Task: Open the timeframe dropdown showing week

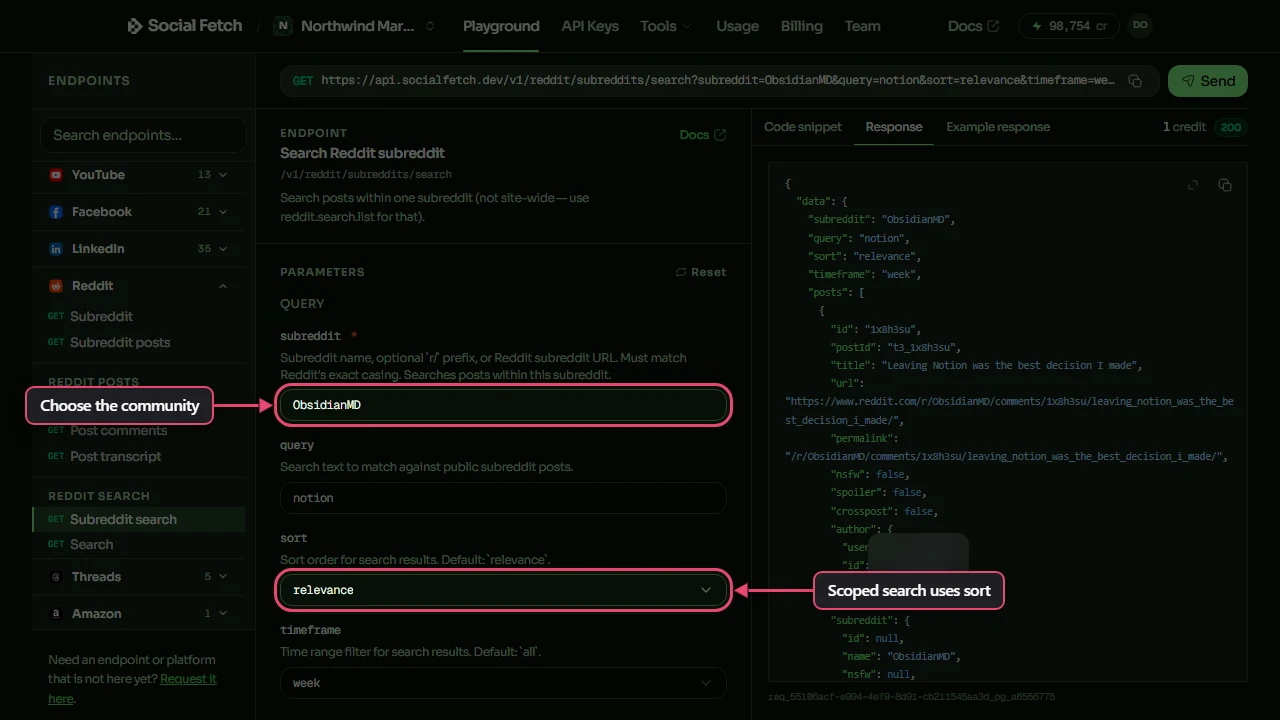Action: pos(503,683)
